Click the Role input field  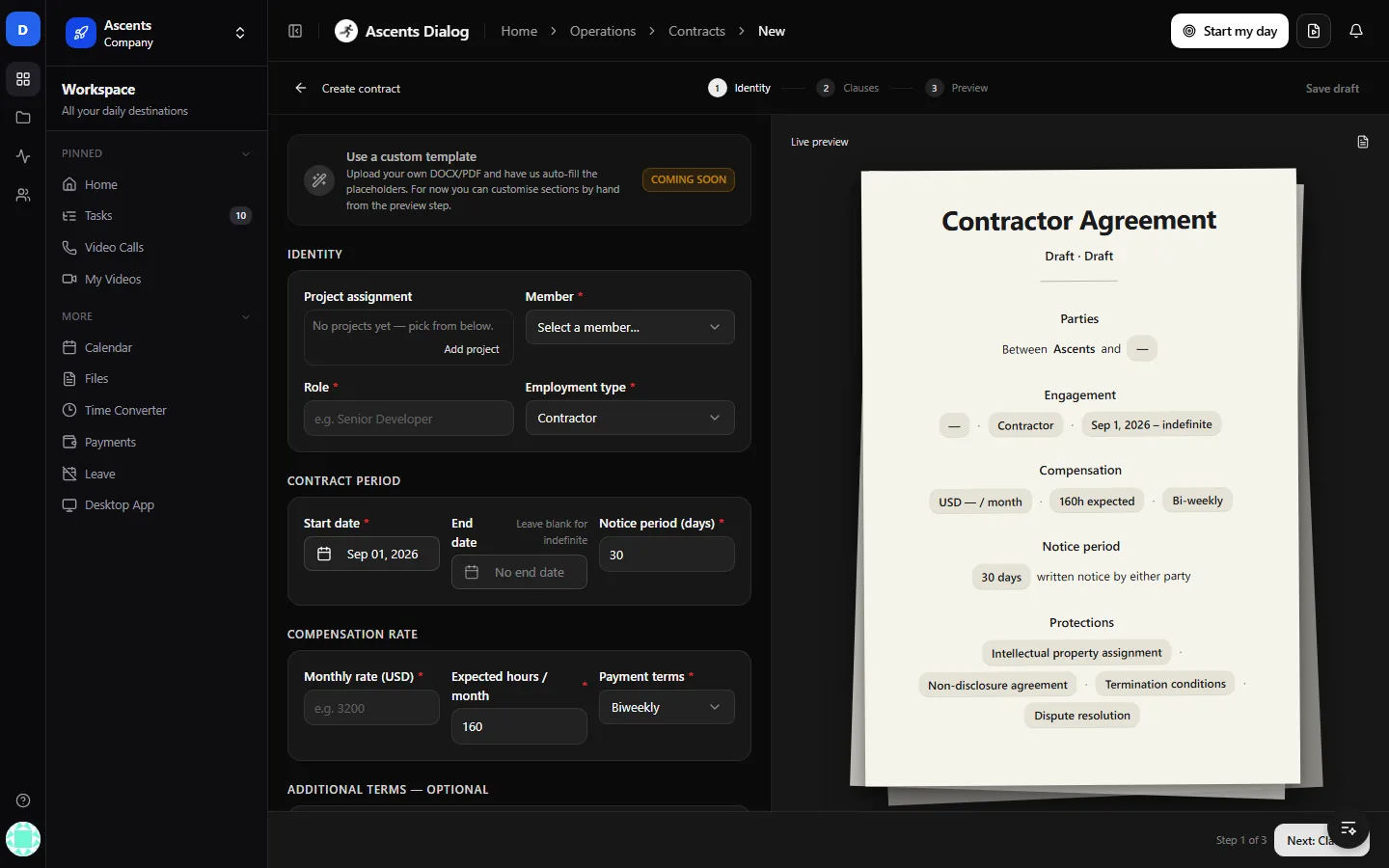pos(409,419)
